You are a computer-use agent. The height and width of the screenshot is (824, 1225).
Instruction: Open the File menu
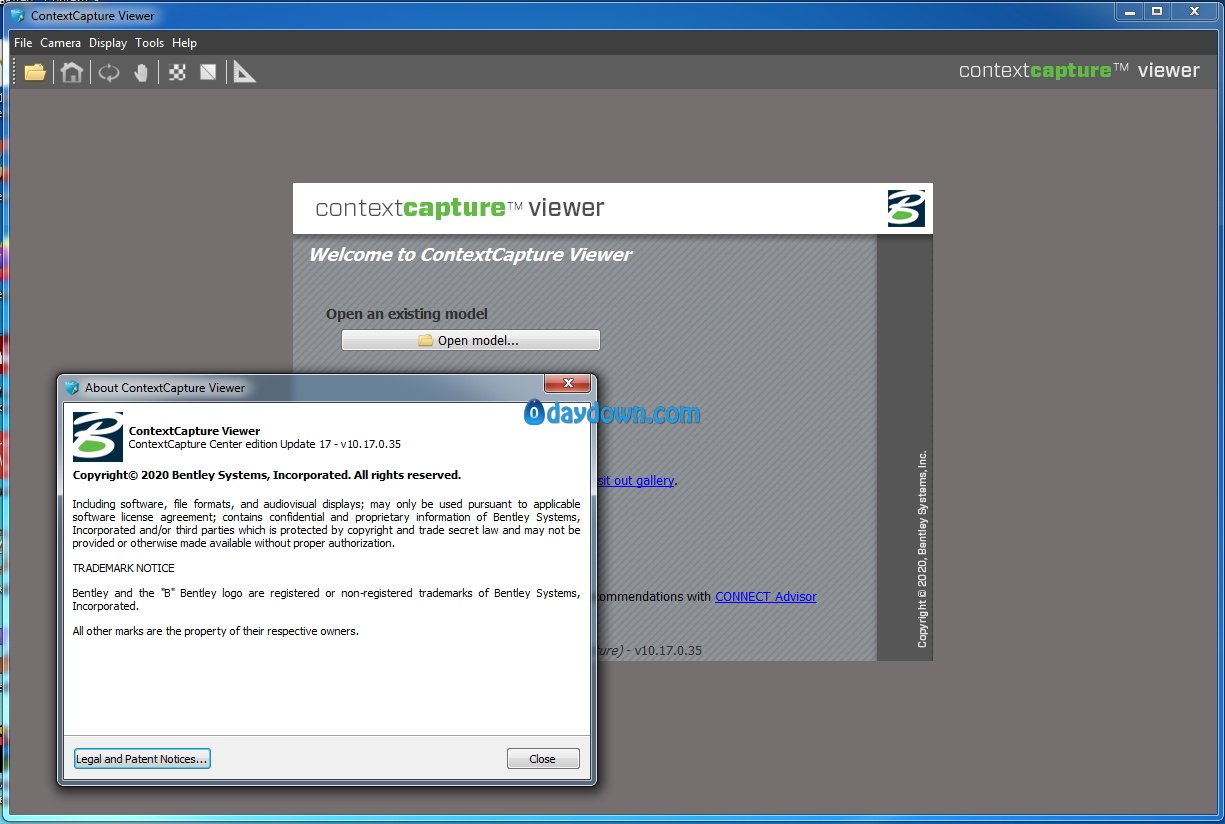click(23, 43)
